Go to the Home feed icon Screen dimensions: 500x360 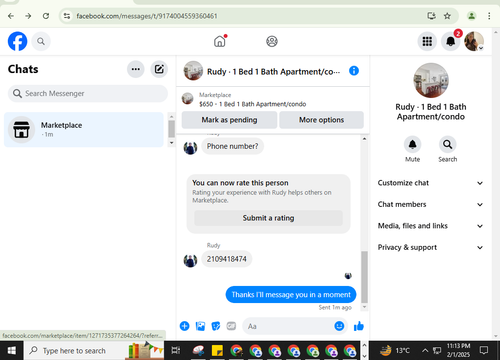tap(220, 41)
